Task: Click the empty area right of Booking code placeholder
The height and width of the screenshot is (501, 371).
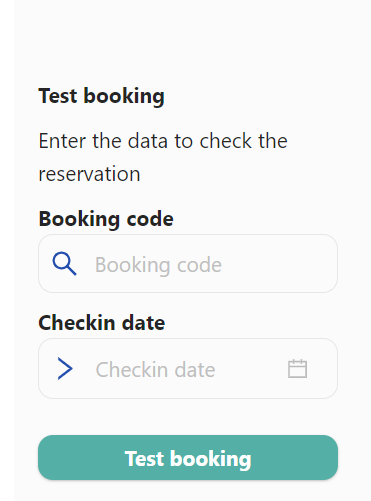Action: click(278, 264)
